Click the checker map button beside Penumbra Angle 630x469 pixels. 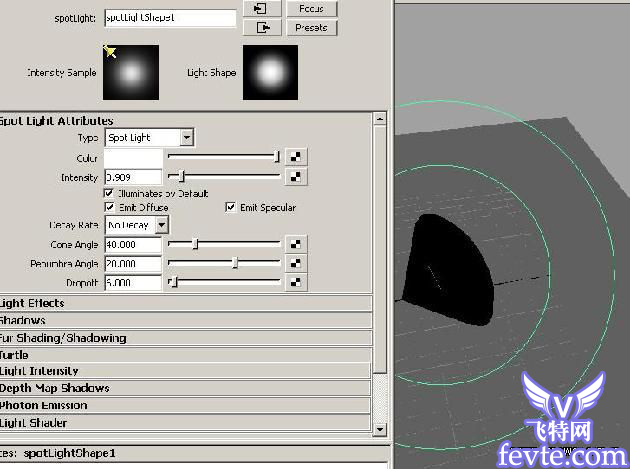pos(295,263)
